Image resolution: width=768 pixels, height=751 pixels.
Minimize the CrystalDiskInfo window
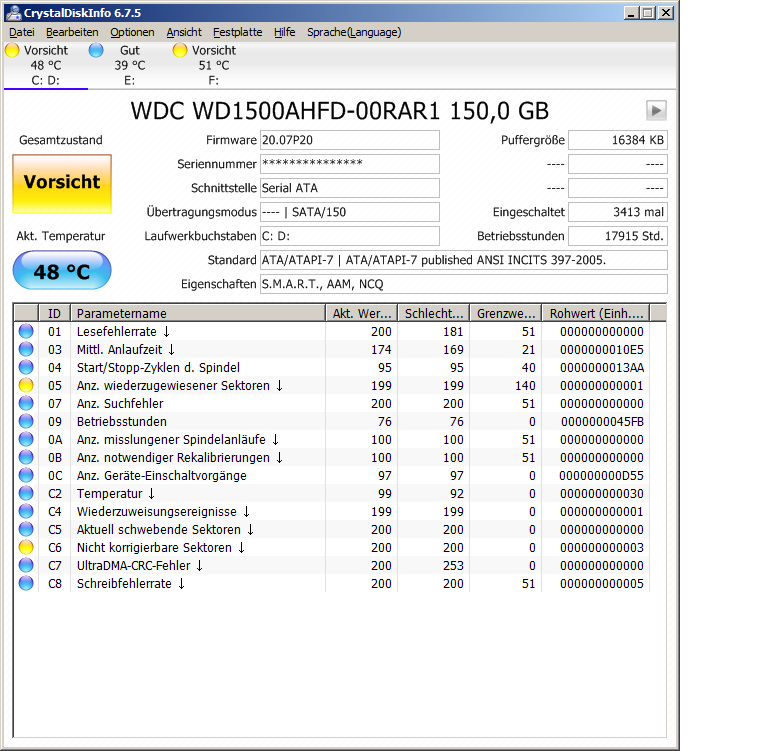pos(631,13)
